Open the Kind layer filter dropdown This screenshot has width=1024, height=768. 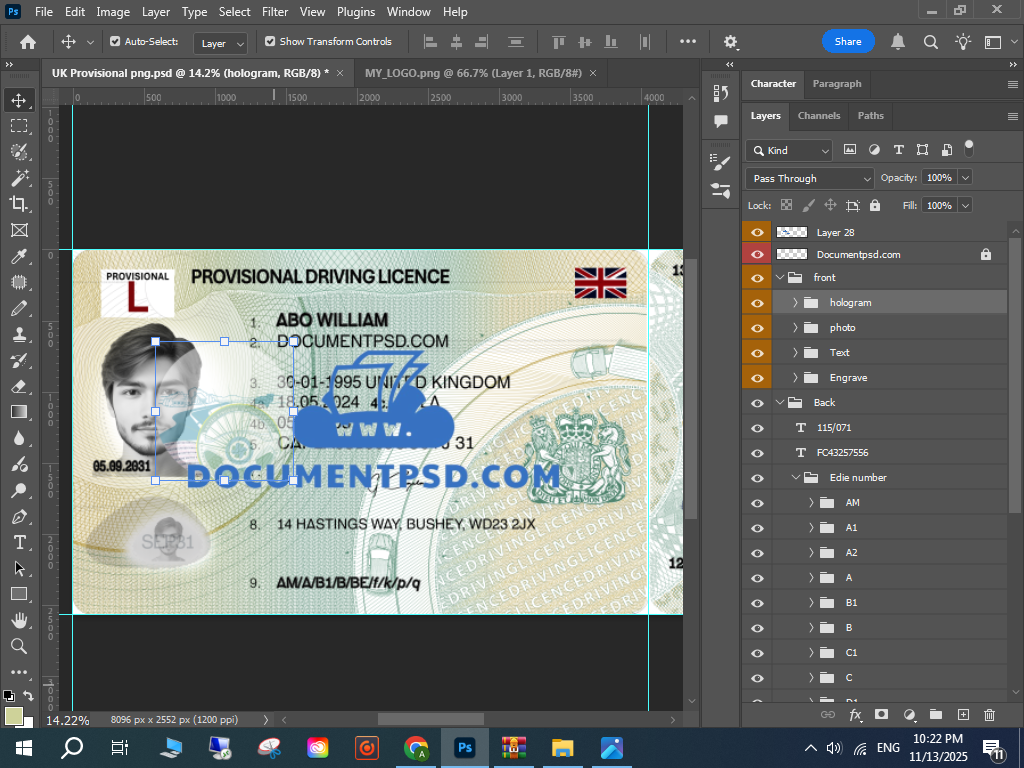[x=790, y=150]
